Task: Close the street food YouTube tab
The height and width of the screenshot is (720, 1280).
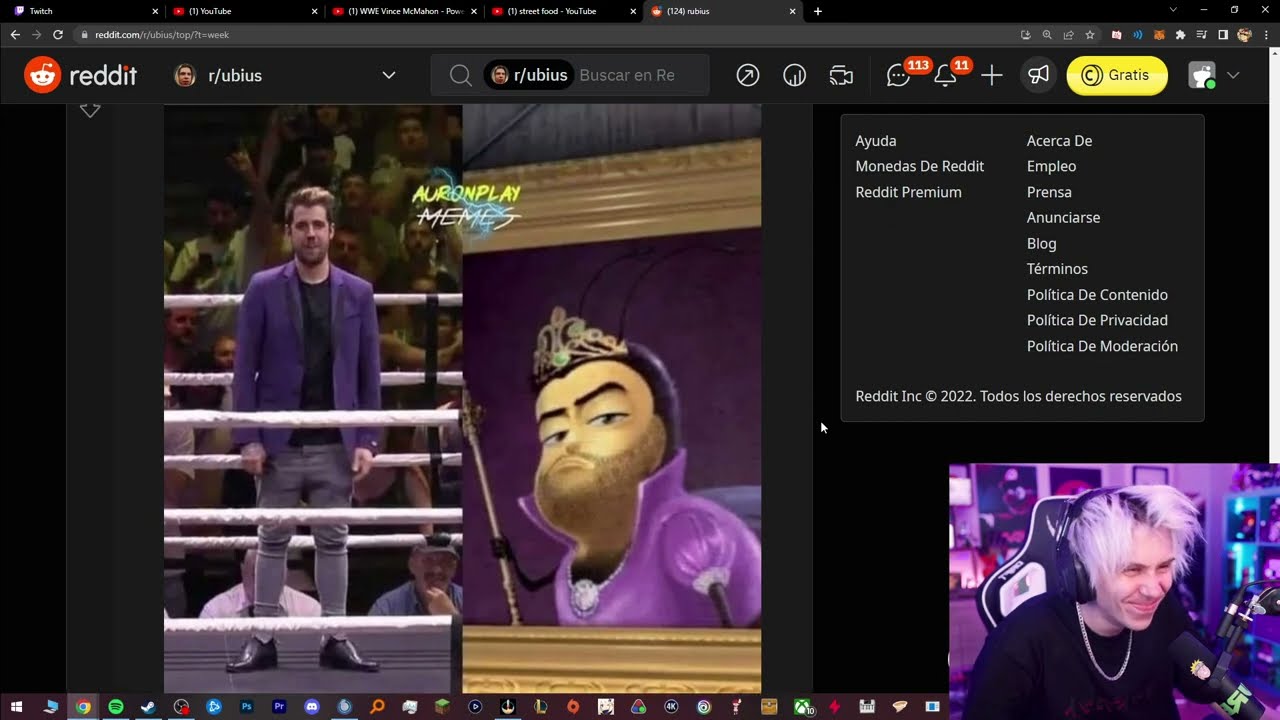Action: pyautogui.click(x=633, y=11)
